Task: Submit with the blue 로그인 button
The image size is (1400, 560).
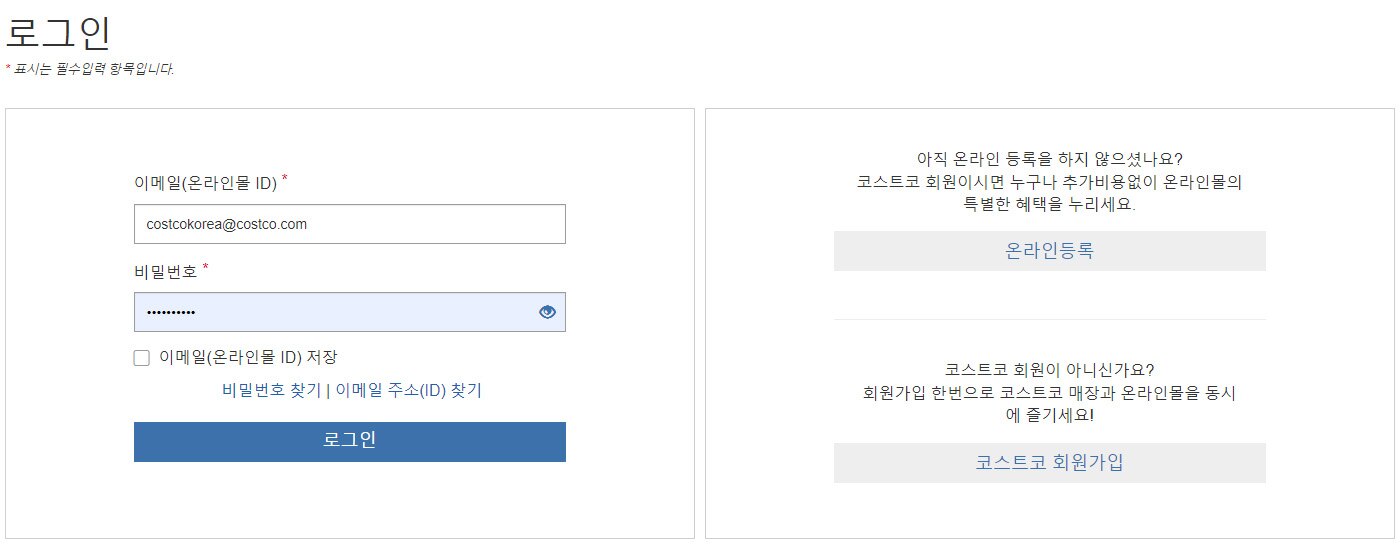Action: [x=350, y=441]
